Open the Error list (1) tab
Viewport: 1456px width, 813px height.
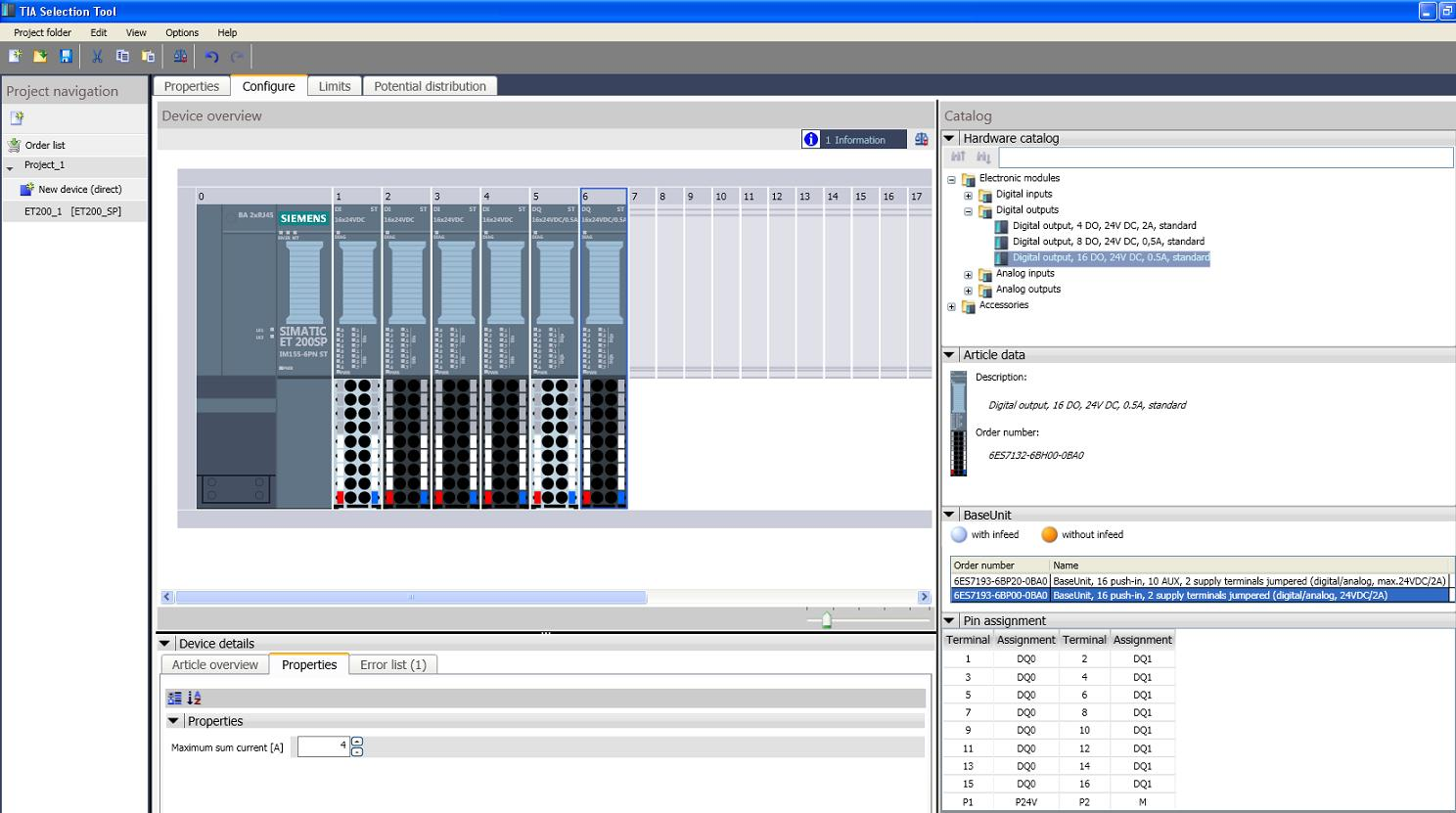click(x=393, y=664)
